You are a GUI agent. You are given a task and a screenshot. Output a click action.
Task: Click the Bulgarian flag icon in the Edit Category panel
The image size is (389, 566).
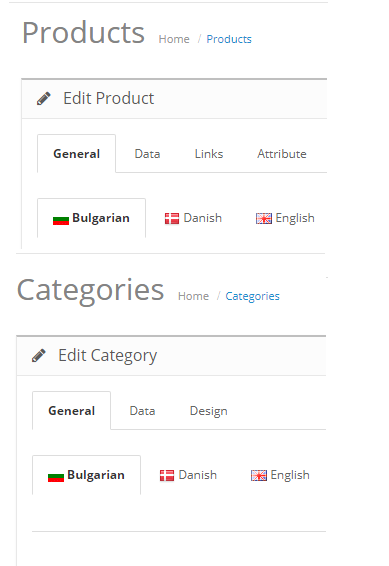point(56,477)
